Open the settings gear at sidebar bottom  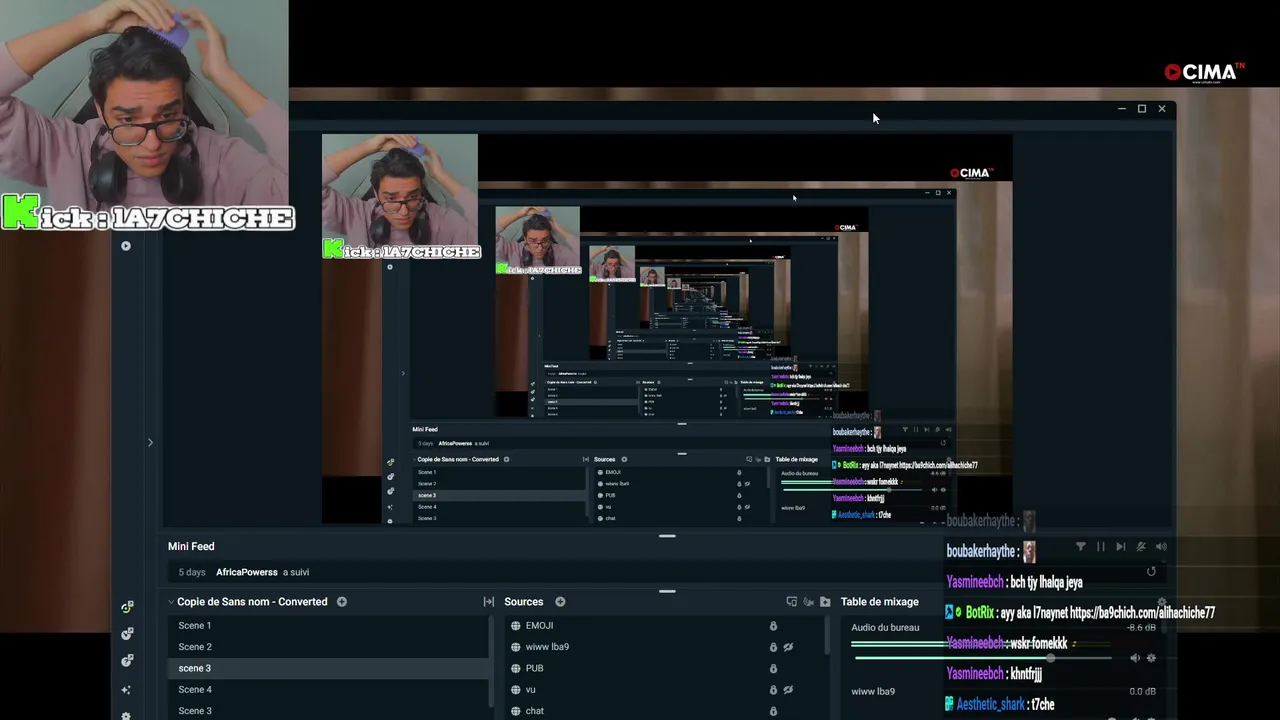click(126, 716)
